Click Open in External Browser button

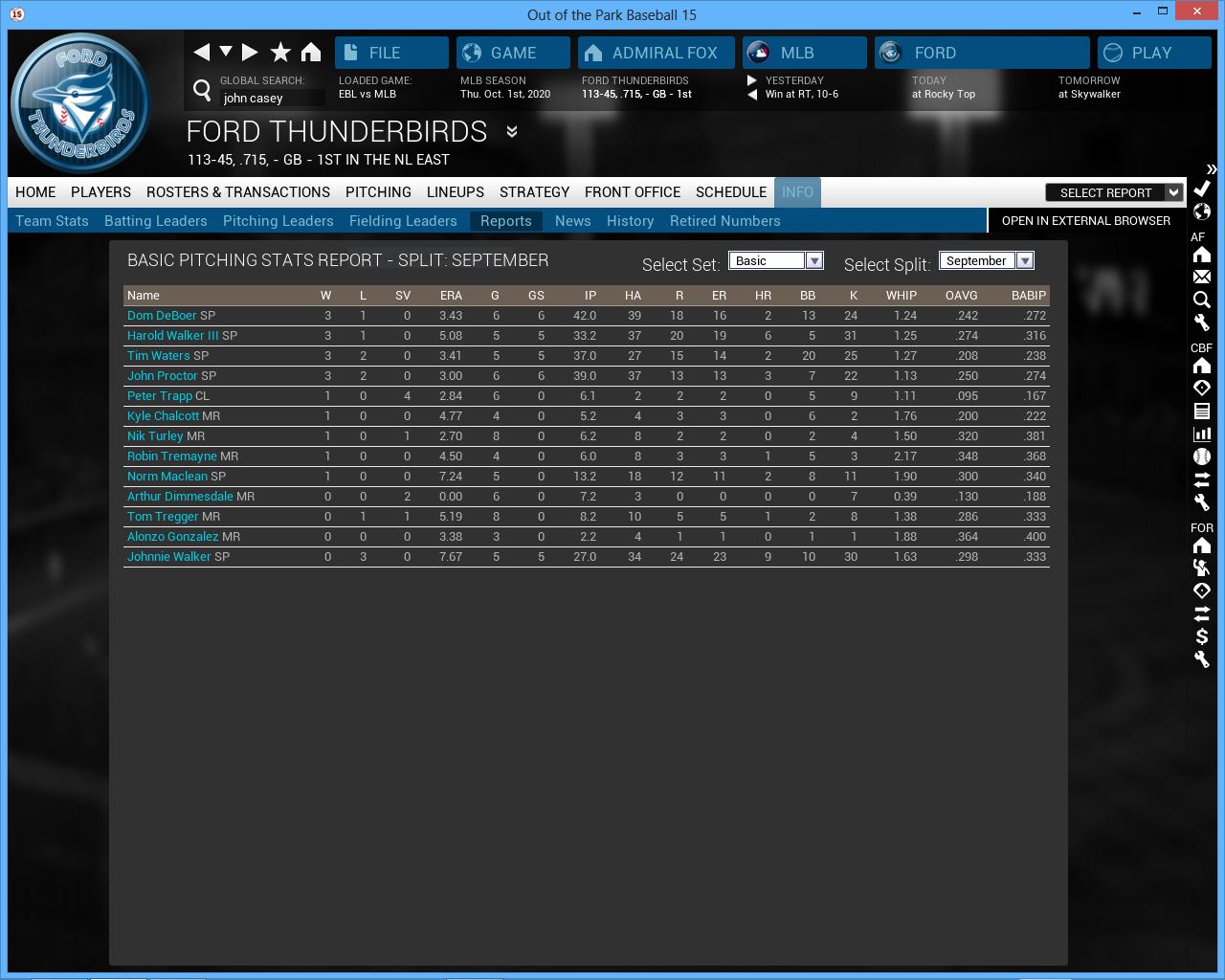tap(1085, 221)
